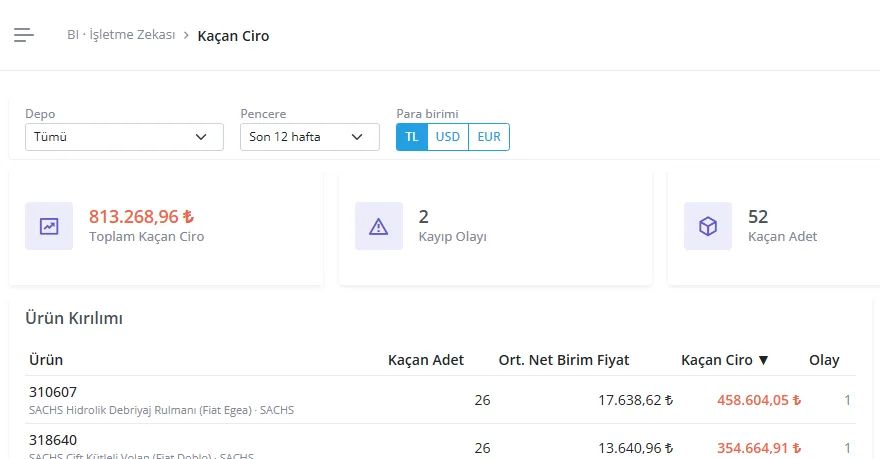Open the Depo dropdown showing Tümü
The image size is (880, 459).
point(124,137)
